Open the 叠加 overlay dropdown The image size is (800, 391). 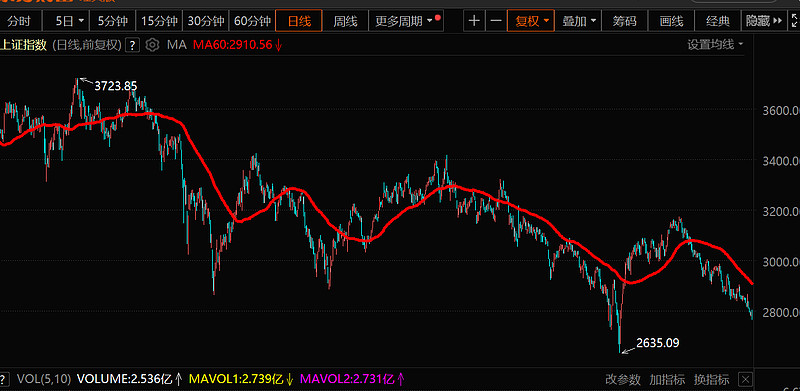(x=579, y=21)
